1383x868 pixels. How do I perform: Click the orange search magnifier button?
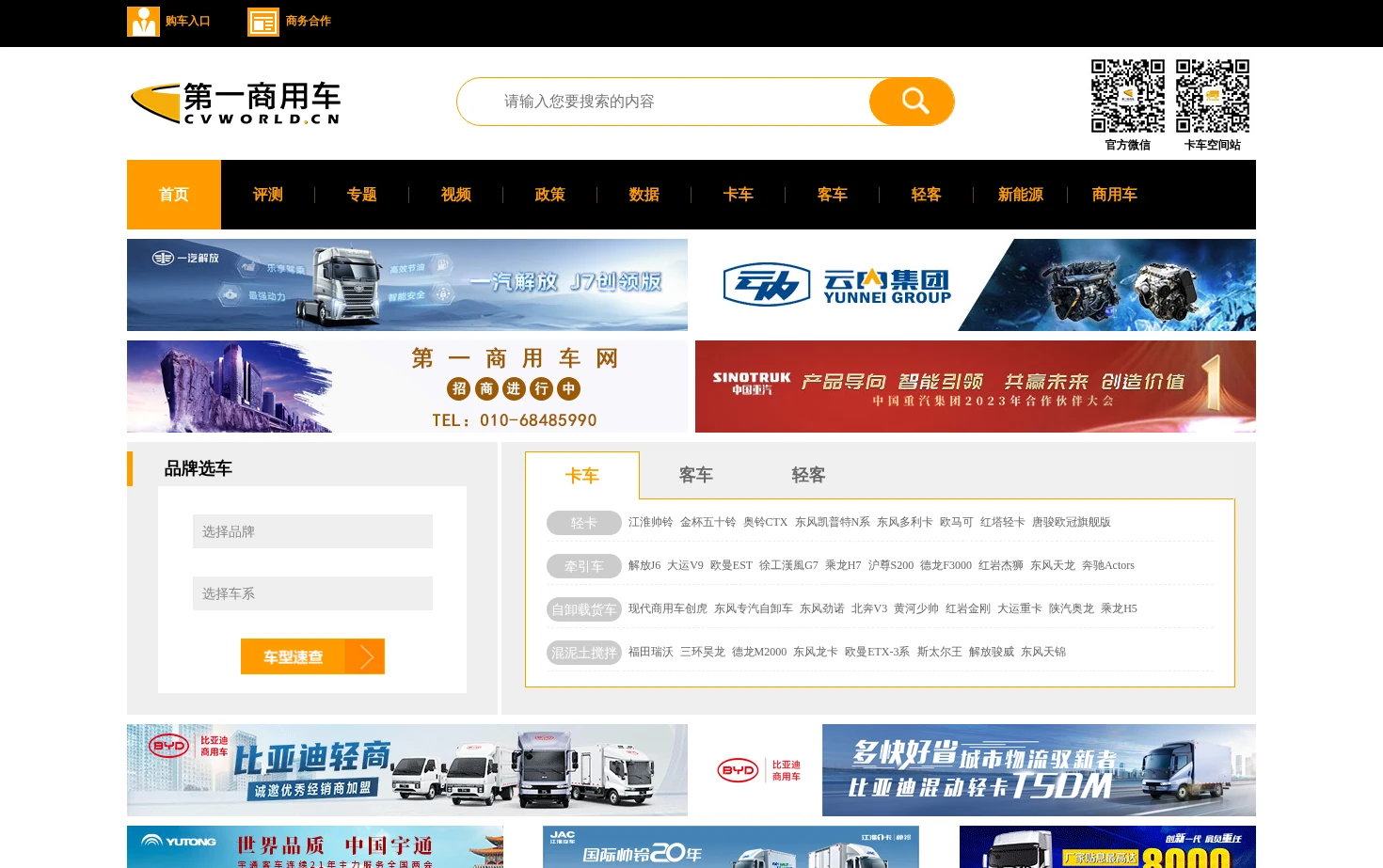pos(912,102)
